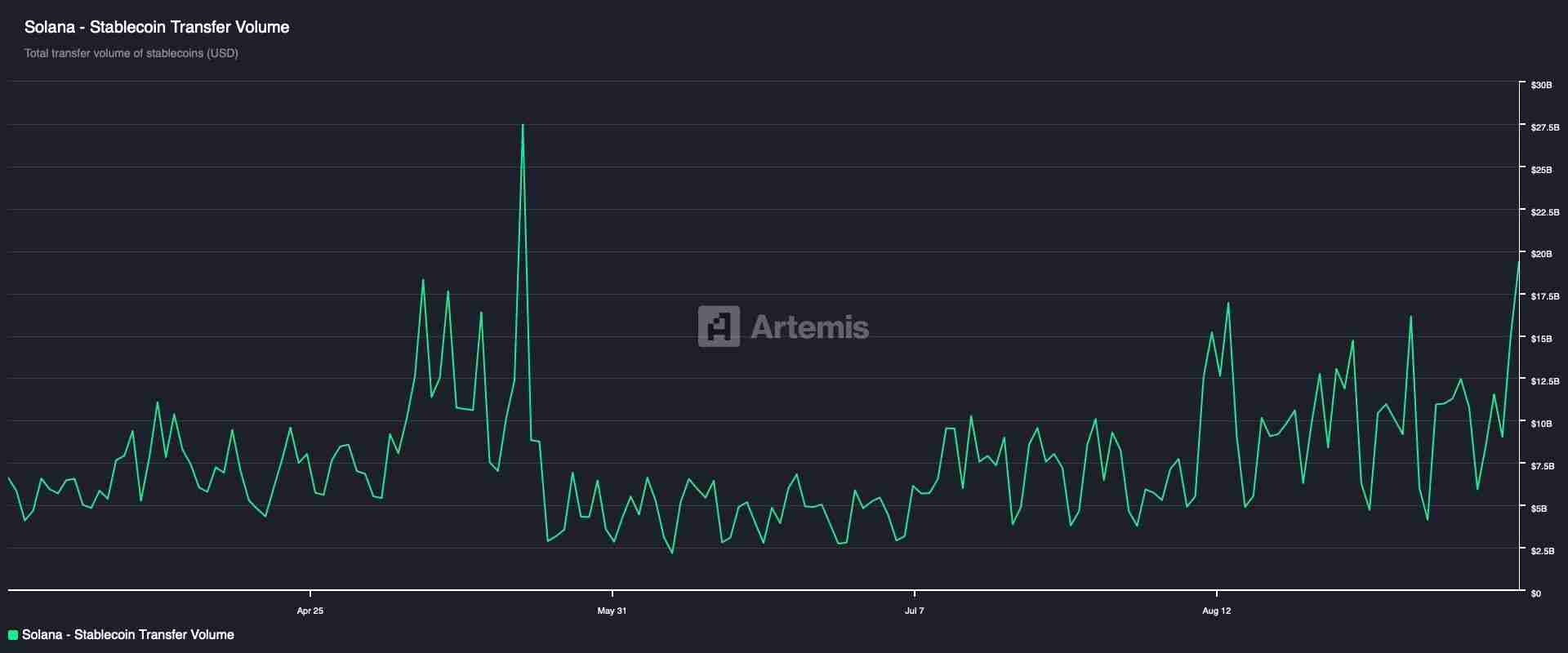This screenshot has height=653, width=1568.
Task: Click the $0 y-axis label
Action: pyautogui.click(x=1536, y=593)
